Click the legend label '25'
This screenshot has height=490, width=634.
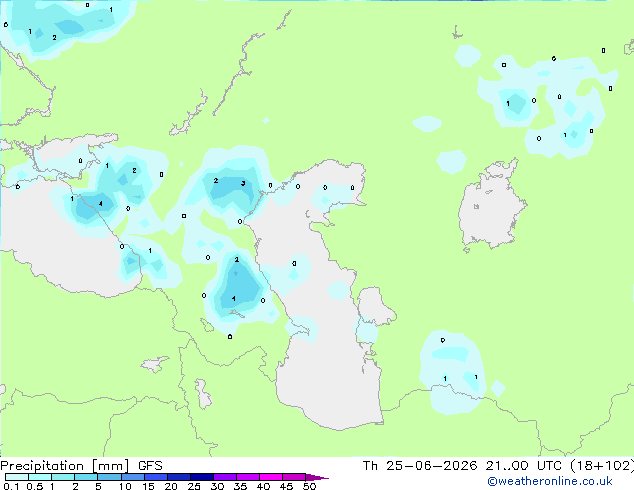(x=194, y=486)
